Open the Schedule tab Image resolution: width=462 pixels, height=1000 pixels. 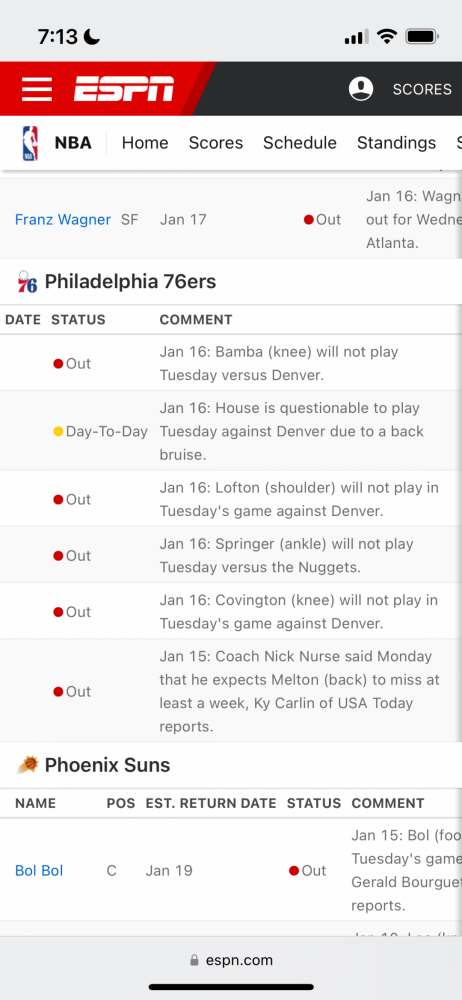pos(299,143)
